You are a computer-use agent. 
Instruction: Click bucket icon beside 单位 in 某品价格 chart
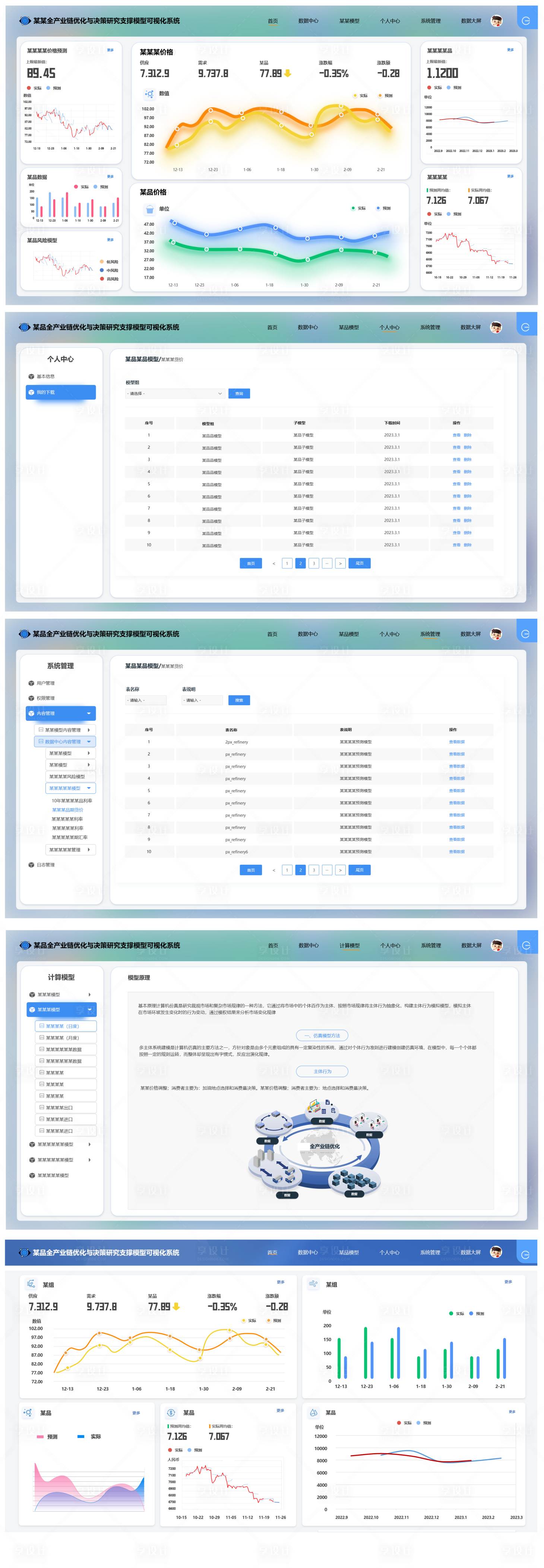[x=150, y=209]
